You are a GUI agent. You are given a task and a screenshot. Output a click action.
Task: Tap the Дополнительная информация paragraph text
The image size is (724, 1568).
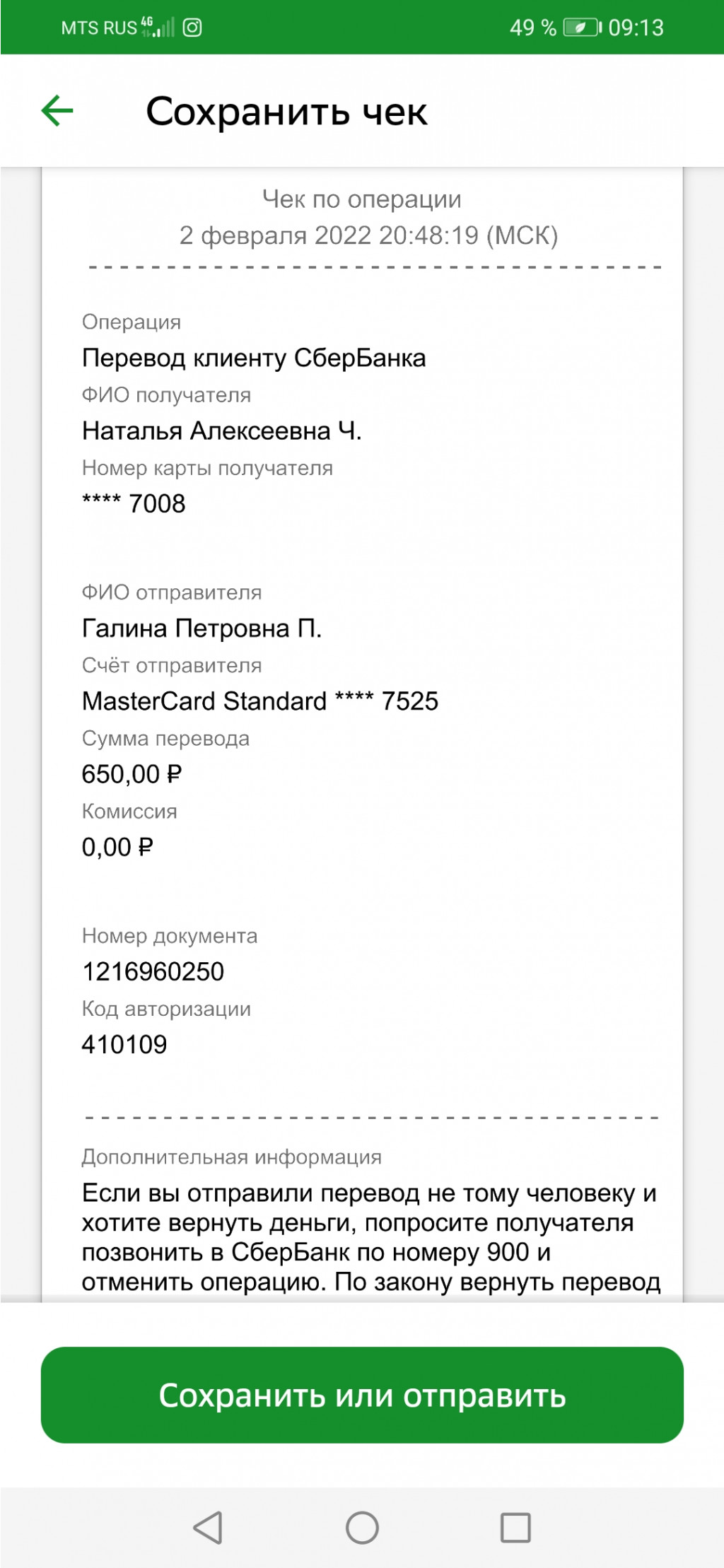[x=370, y=1236]
